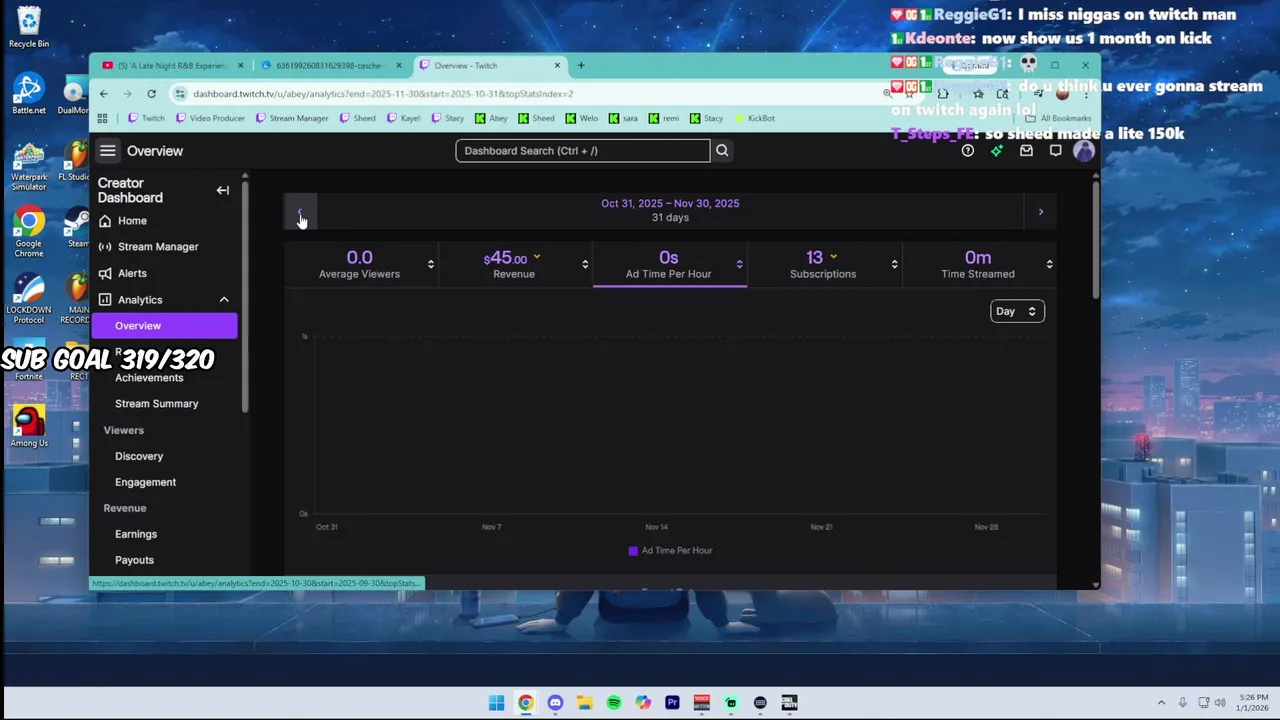Click the browser back arrow
This screenshot has width=1280, height=720.
[104, 94]
